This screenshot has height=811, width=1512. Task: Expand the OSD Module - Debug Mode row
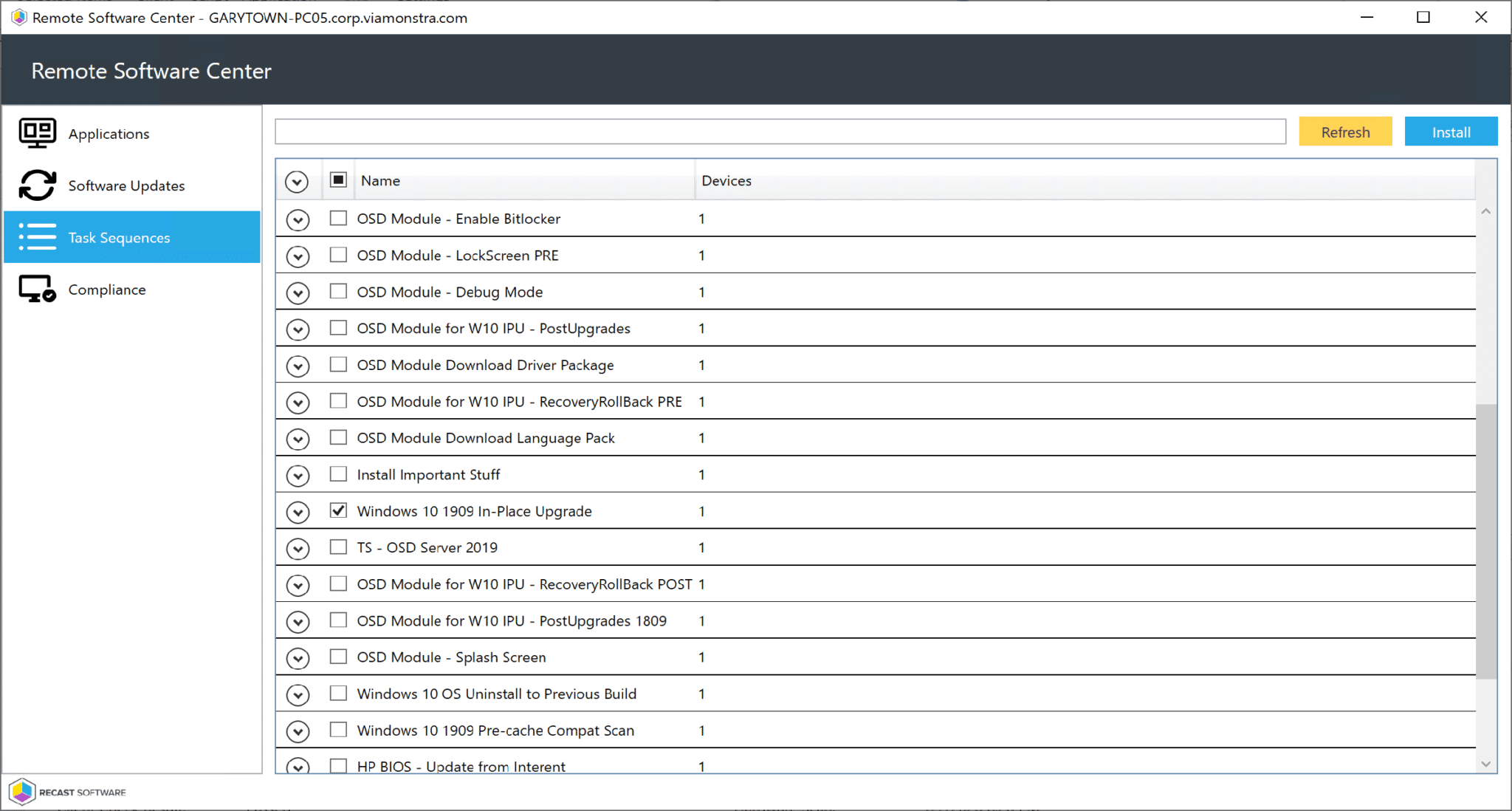(298, 292)
